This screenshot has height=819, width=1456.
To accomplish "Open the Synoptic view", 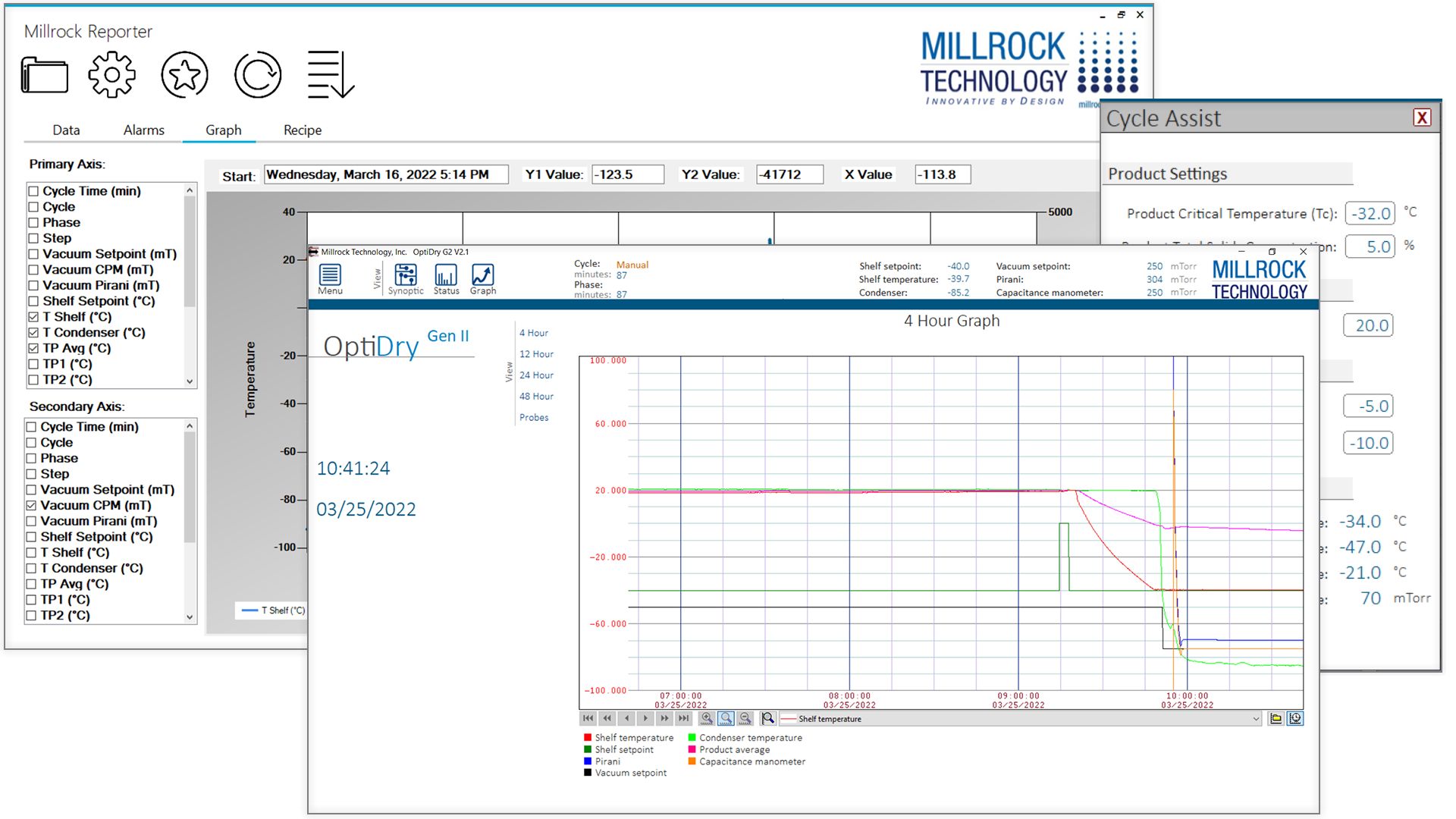I will [406, 279].
